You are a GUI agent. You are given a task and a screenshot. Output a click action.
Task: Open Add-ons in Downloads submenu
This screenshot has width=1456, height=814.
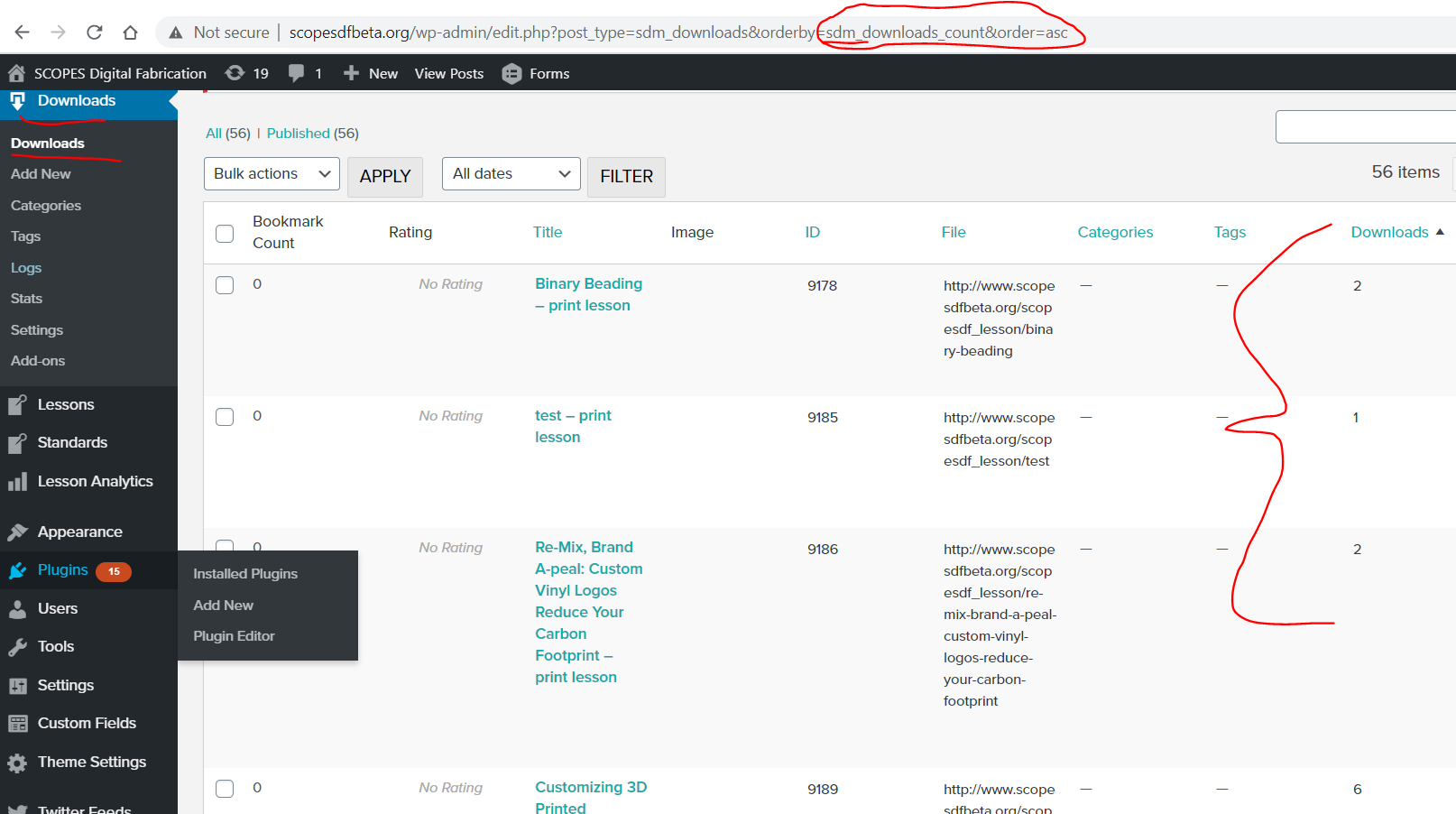click(38, 361)
